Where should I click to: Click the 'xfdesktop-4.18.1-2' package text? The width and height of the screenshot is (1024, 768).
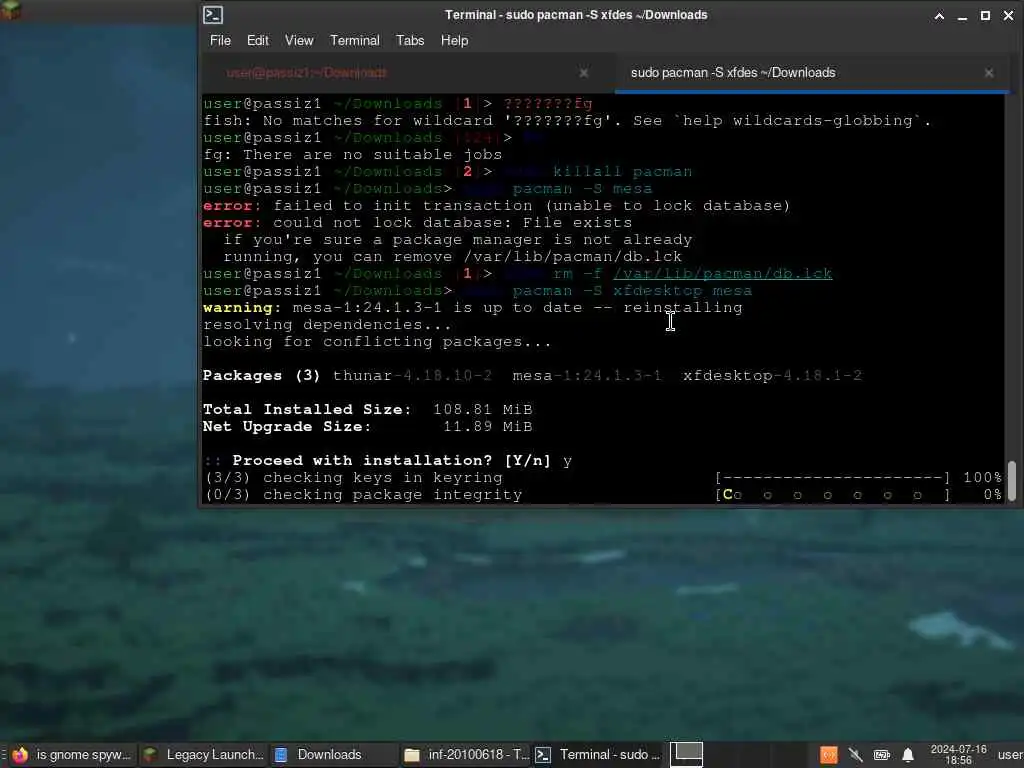773,376
